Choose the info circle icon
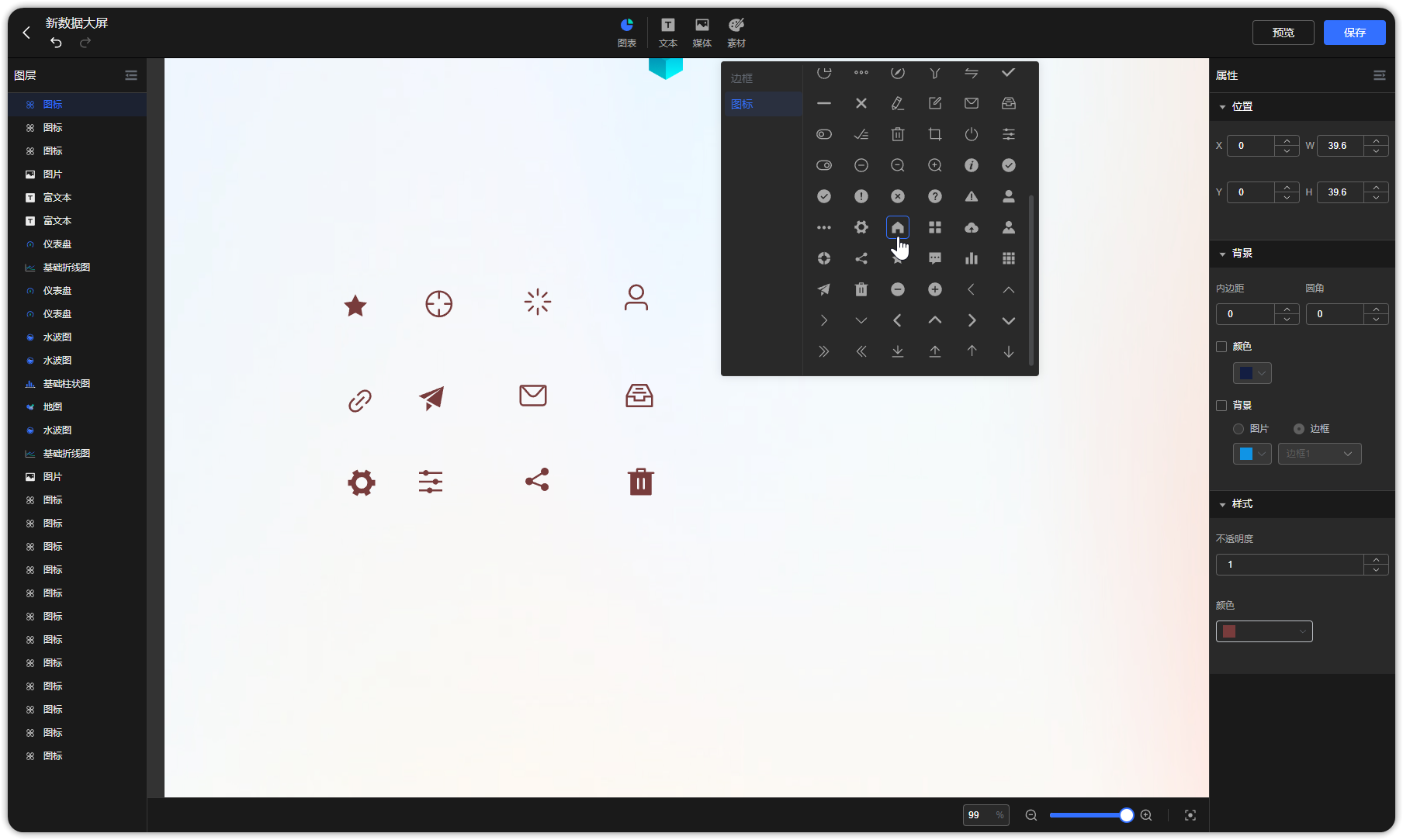The height and width of the screenshot is (840, 1403). 971,165
